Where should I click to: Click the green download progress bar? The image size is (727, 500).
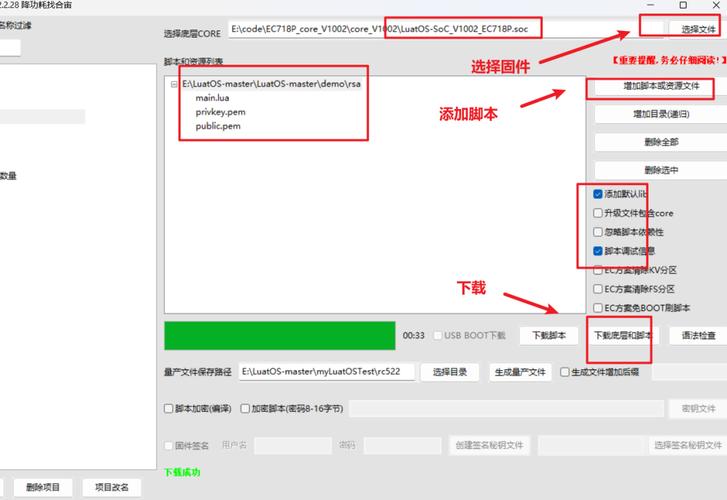pyautogui.click(x=280, y=335)
